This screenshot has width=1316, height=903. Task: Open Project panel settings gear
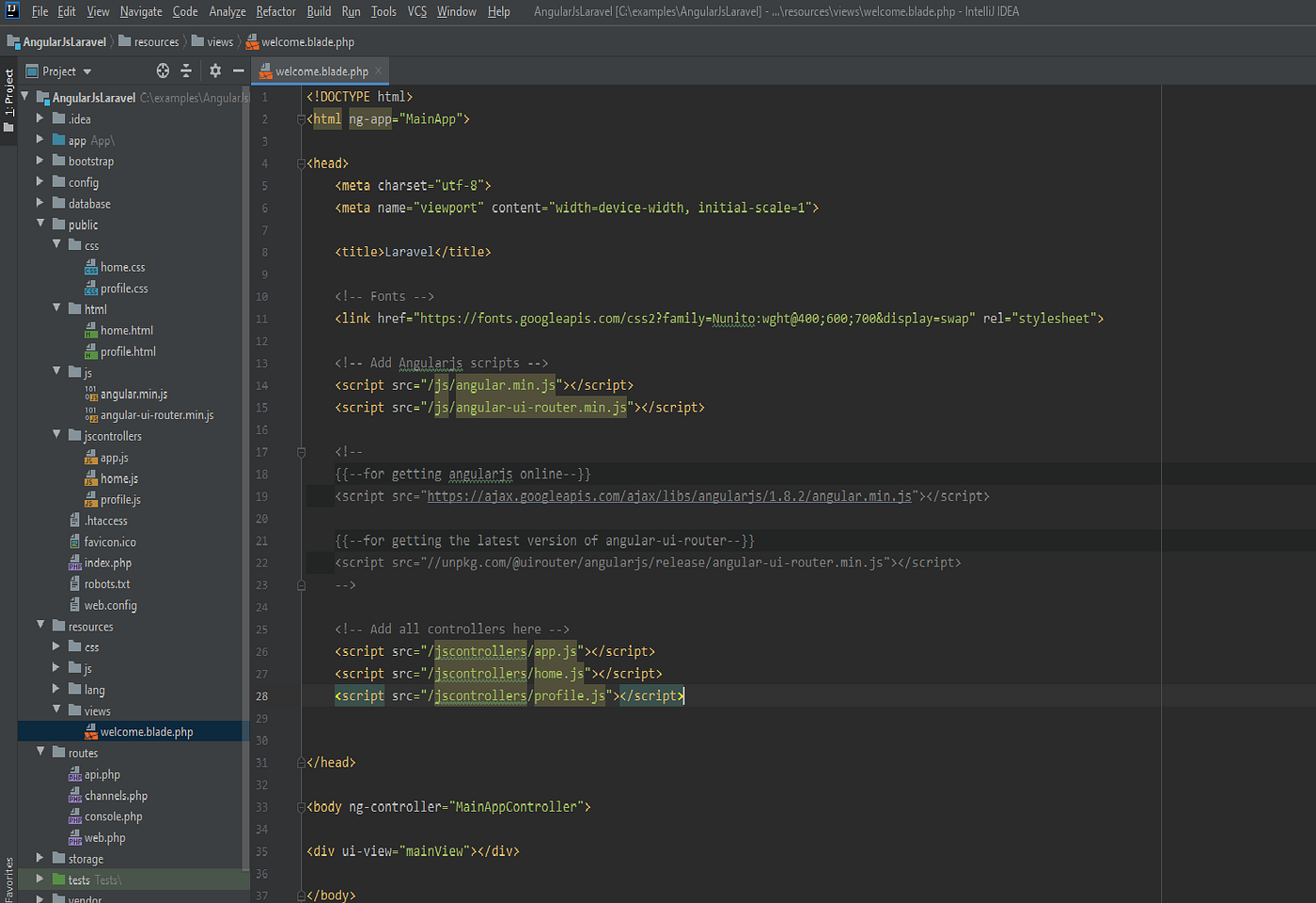pos(215,70)
